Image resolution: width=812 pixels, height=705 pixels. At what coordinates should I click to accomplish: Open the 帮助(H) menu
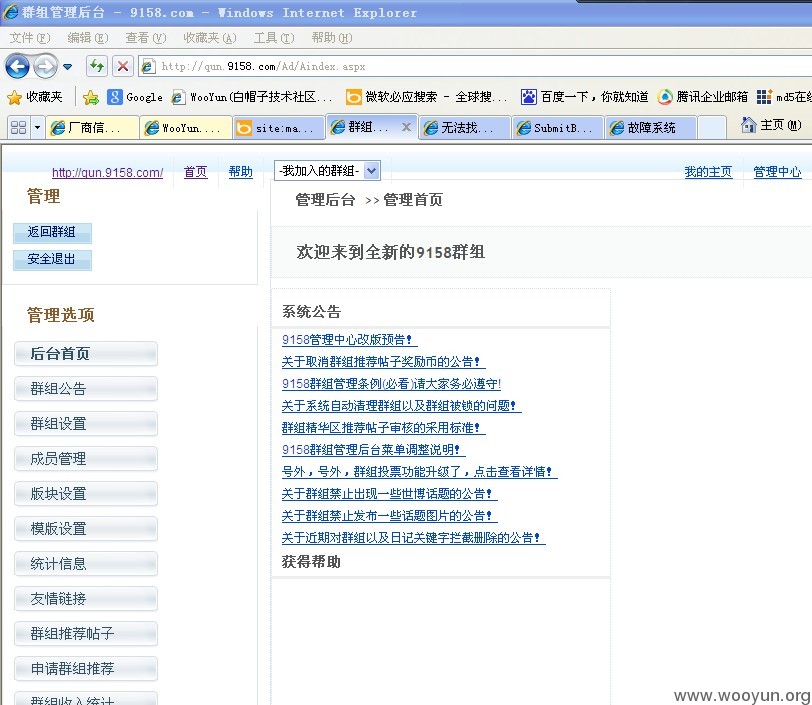331,38
